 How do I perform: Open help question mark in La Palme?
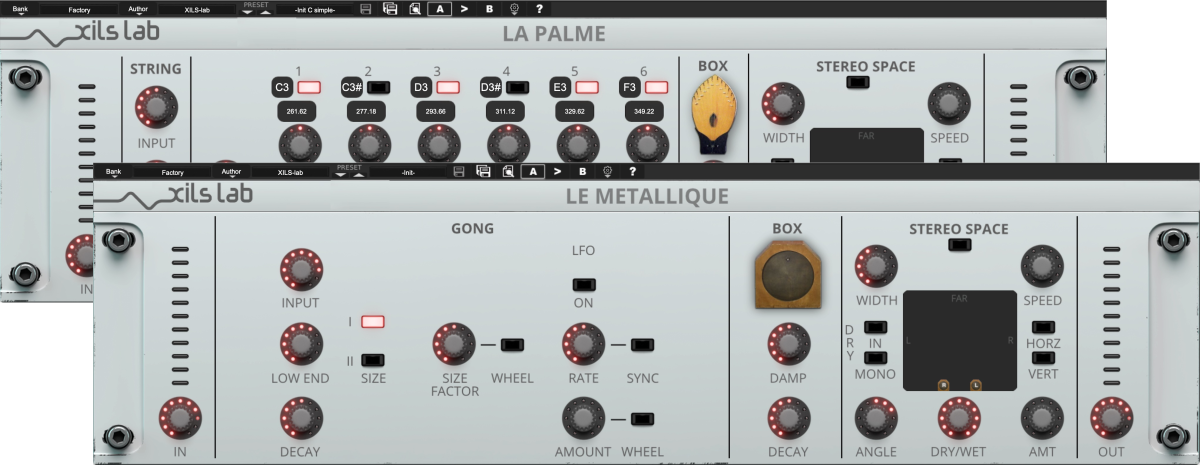[539, 8]
